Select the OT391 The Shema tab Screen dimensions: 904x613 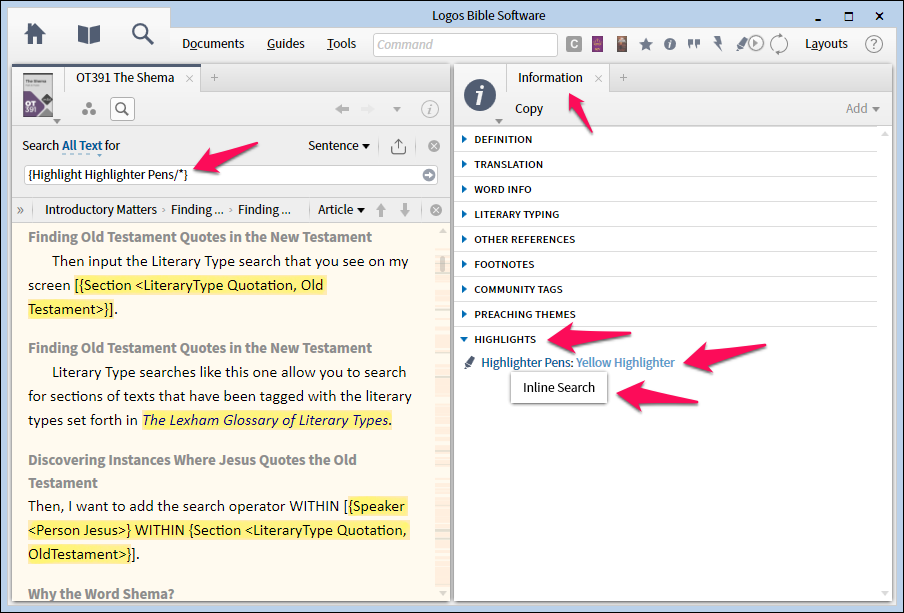(x=125, y=78)
